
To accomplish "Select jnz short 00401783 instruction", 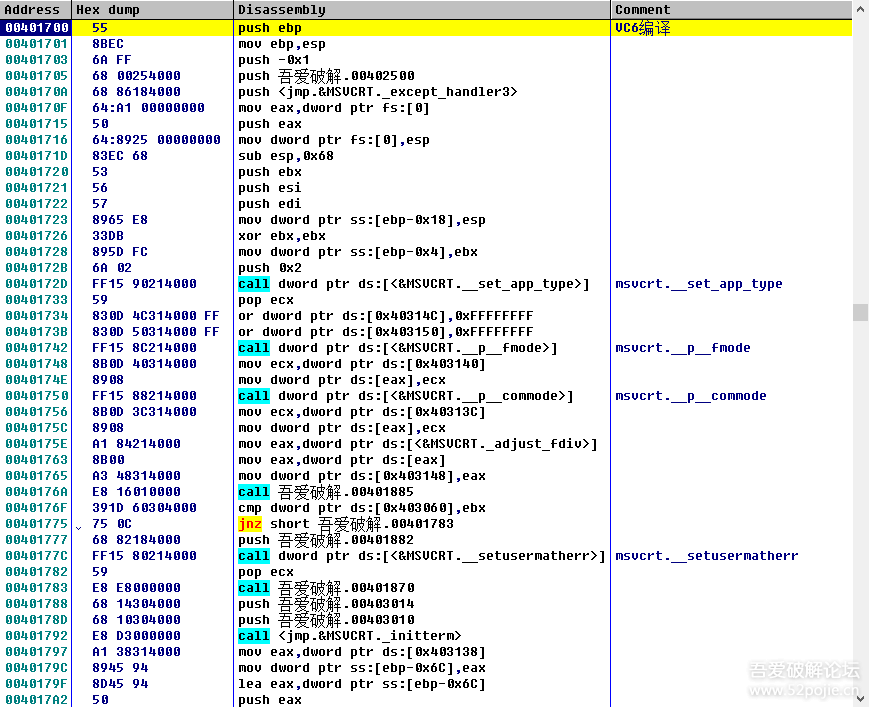I will point(346,525).
